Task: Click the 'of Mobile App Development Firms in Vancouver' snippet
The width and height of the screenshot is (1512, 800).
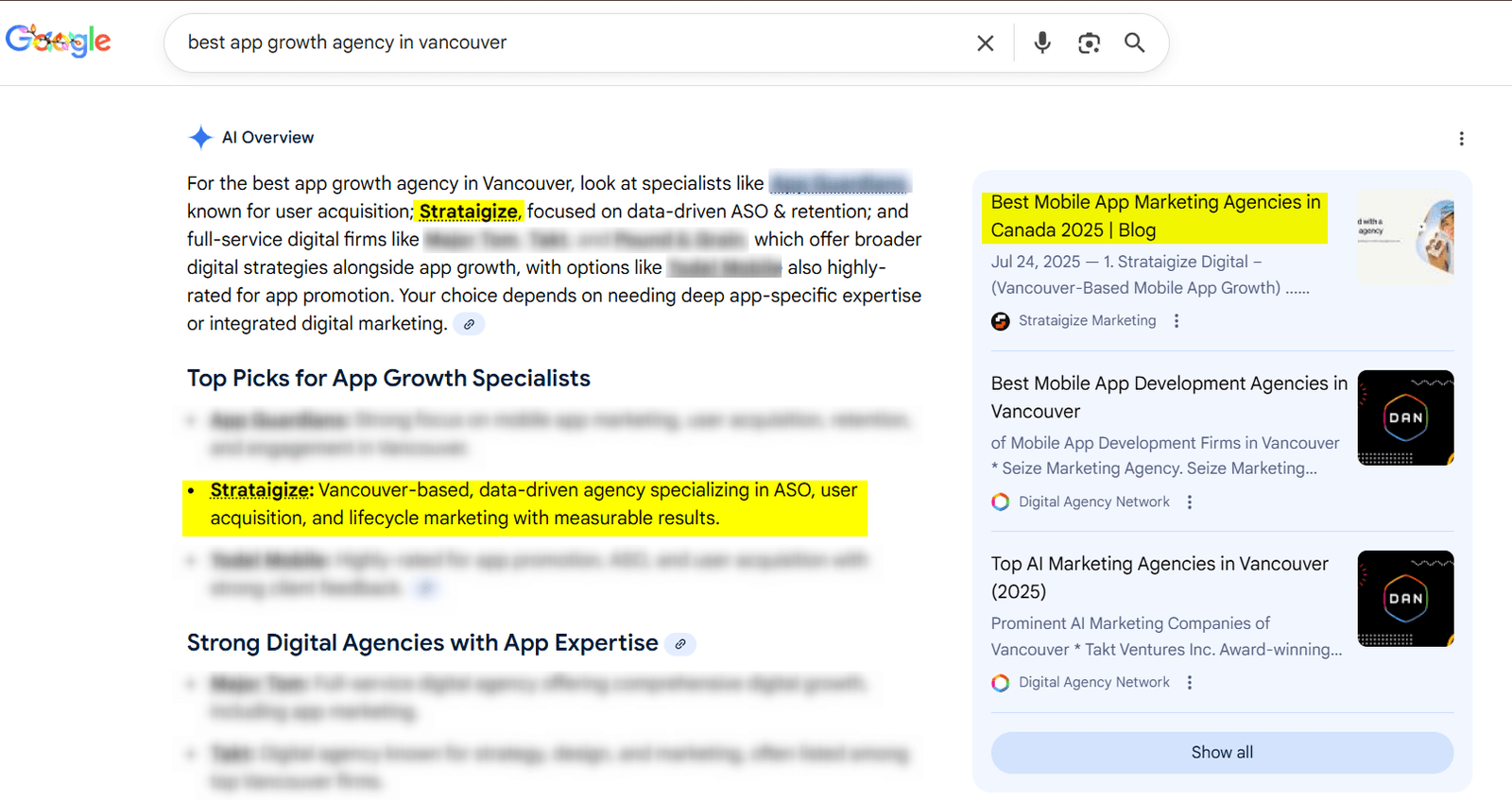Action: pyautogui.click(x=1165, y=455)
